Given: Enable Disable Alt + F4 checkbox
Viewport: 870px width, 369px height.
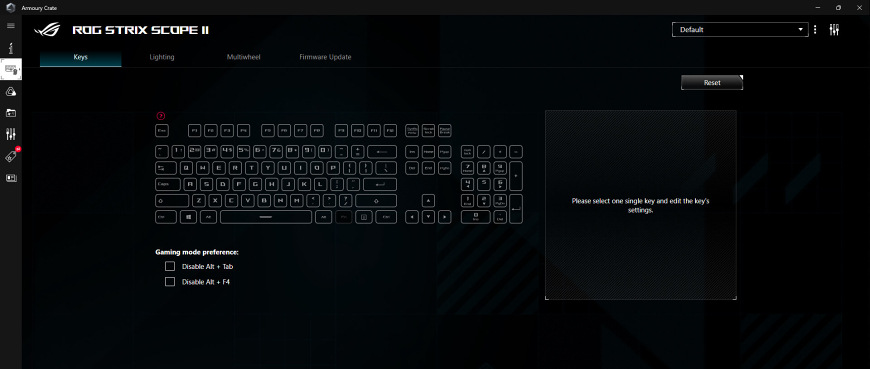Looking at the screenshot, I should click(x=170, y=282).
